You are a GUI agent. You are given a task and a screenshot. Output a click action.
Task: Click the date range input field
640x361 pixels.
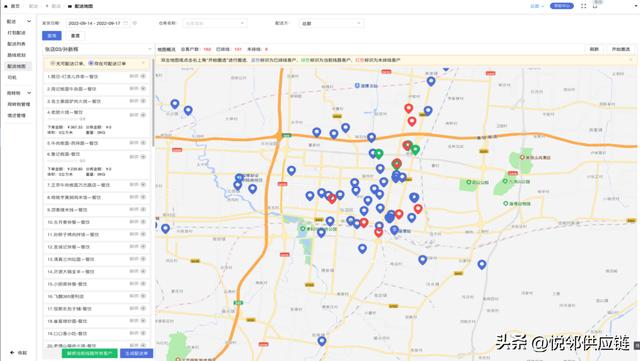point(98,23)
